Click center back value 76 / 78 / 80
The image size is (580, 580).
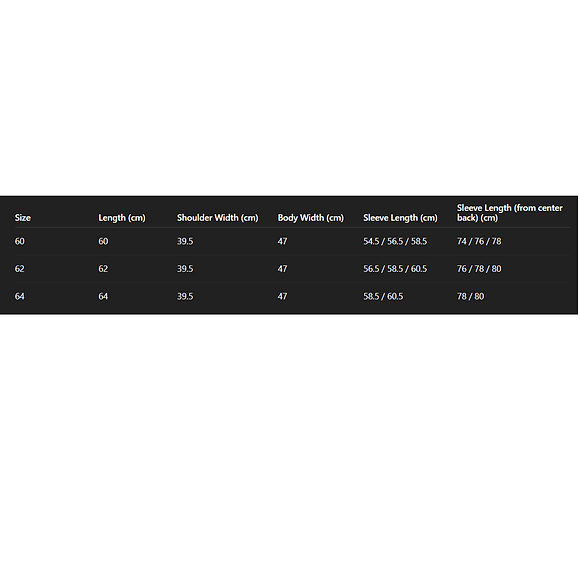tap(479, 269)
